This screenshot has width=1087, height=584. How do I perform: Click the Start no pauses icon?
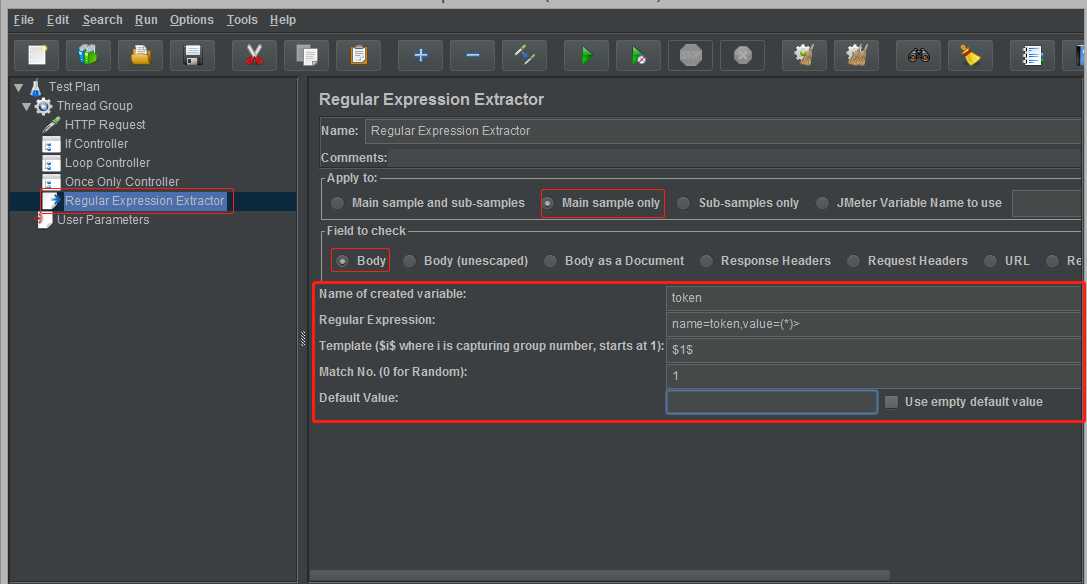(638, 55)
